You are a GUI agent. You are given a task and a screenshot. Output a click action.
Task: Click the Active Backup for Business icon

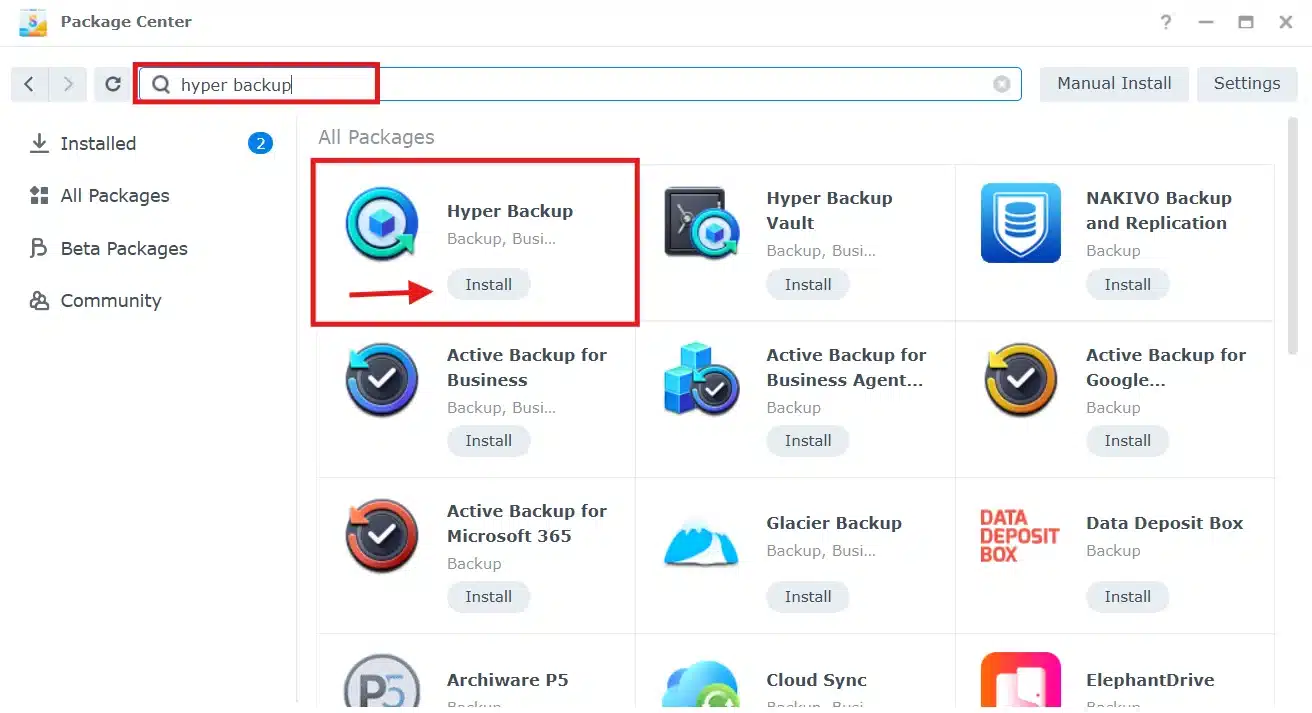click(x=381, y=380)
